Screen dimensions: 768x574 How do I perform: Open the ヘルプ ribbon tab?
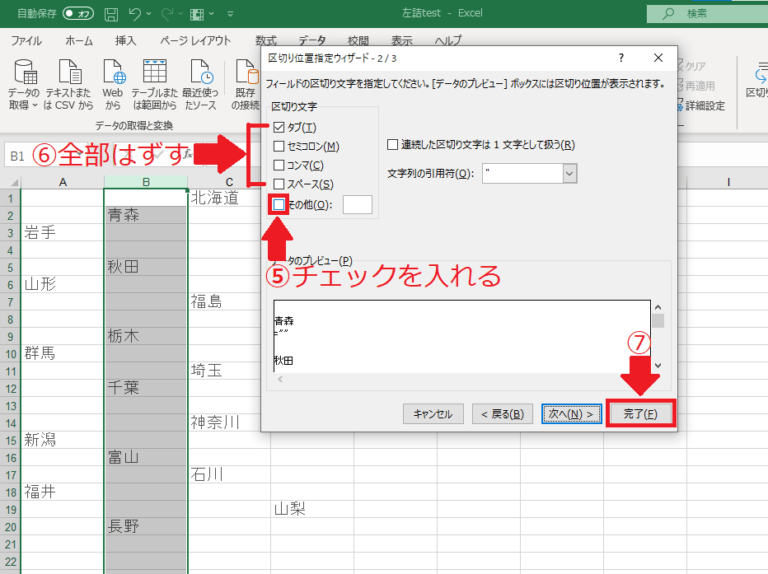(448, 40)
